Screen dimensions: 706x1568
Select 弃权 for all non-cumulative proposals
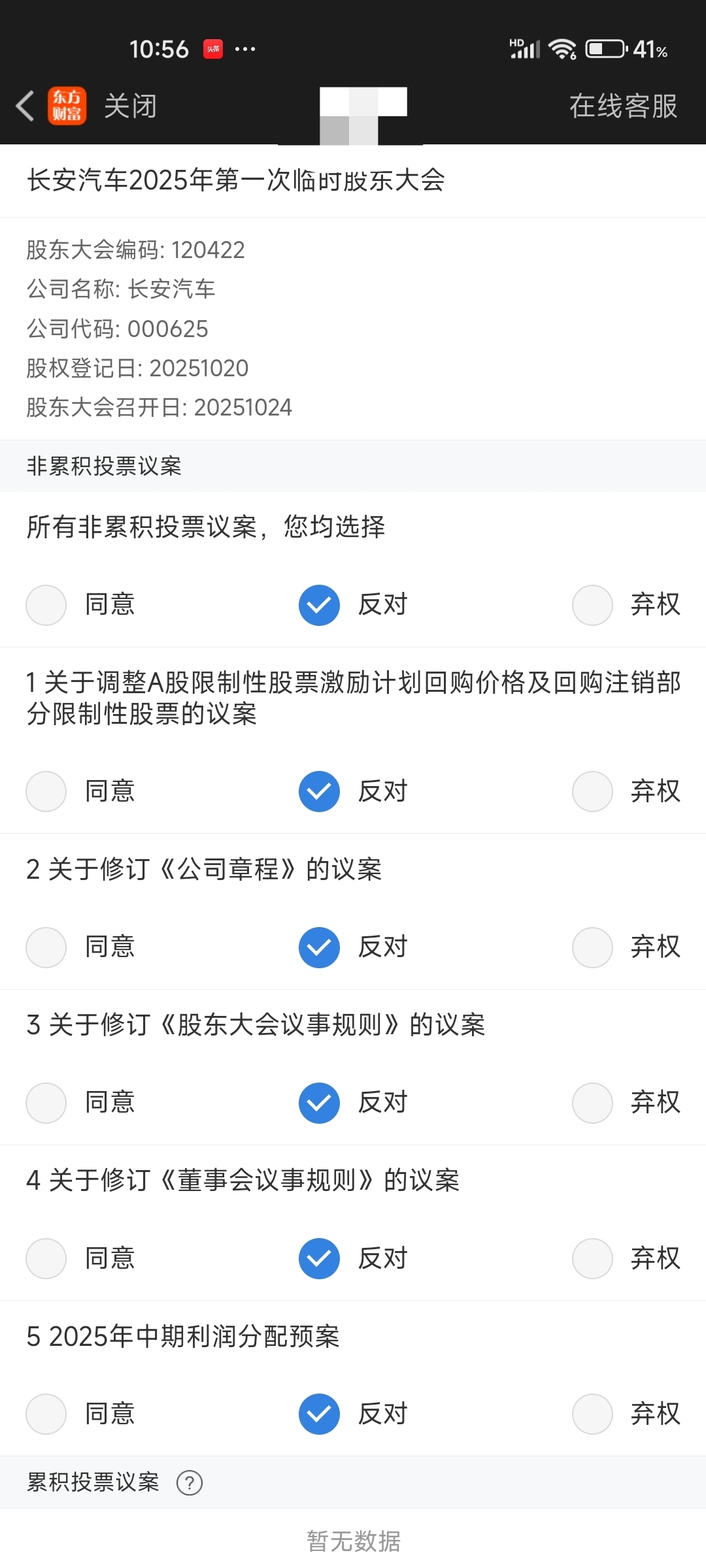(x=592, y=605)
